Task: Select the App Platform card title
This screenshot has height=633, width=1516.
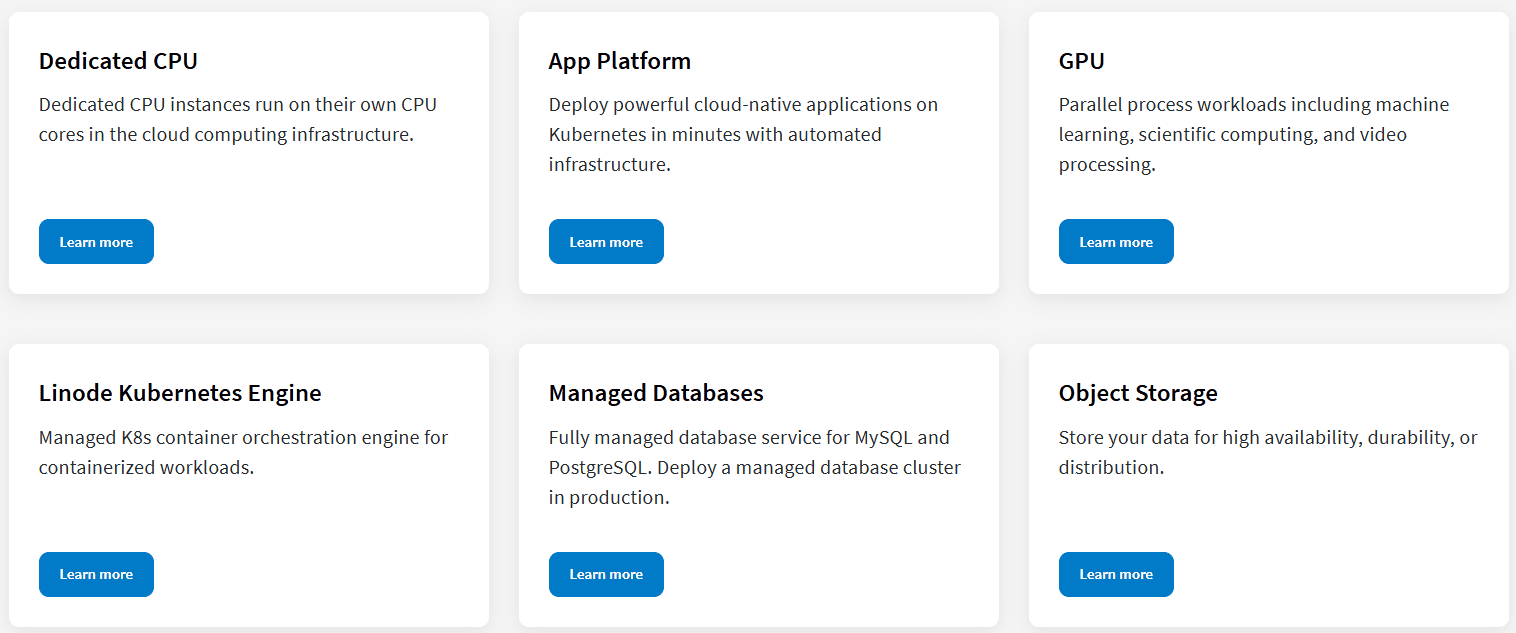Action: tap(619, 61)
